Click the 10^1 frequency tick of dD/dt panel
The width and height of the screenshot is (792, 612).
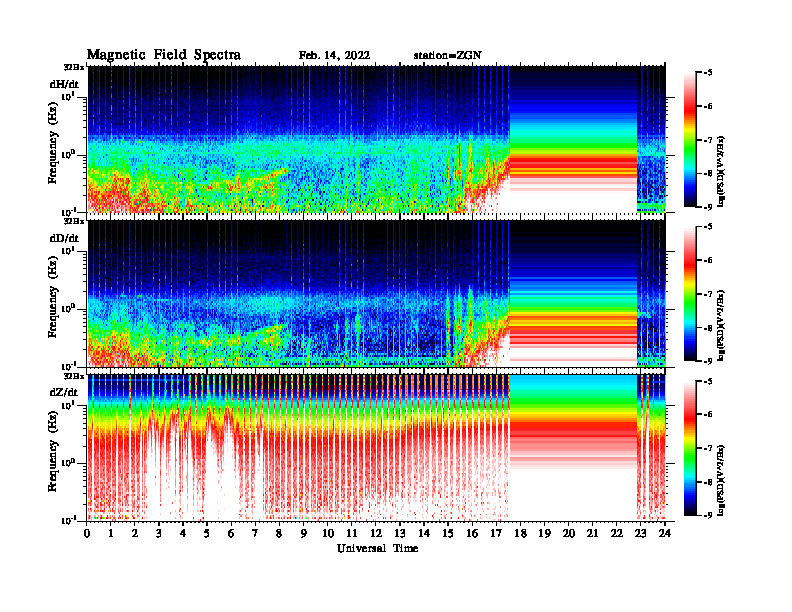click(68, 250)
